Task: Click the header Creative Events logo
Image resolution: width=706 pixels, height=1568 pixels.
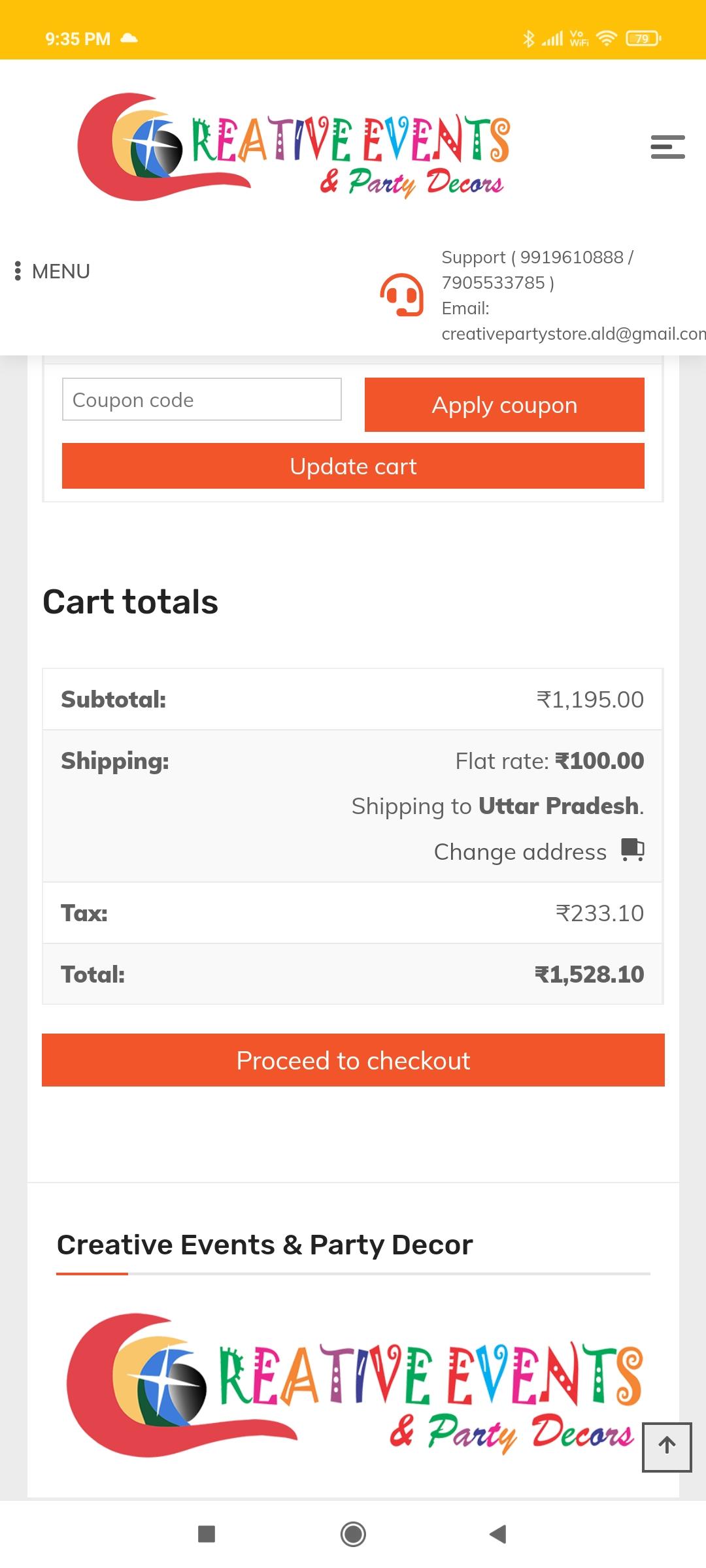Action: (294, 146)
